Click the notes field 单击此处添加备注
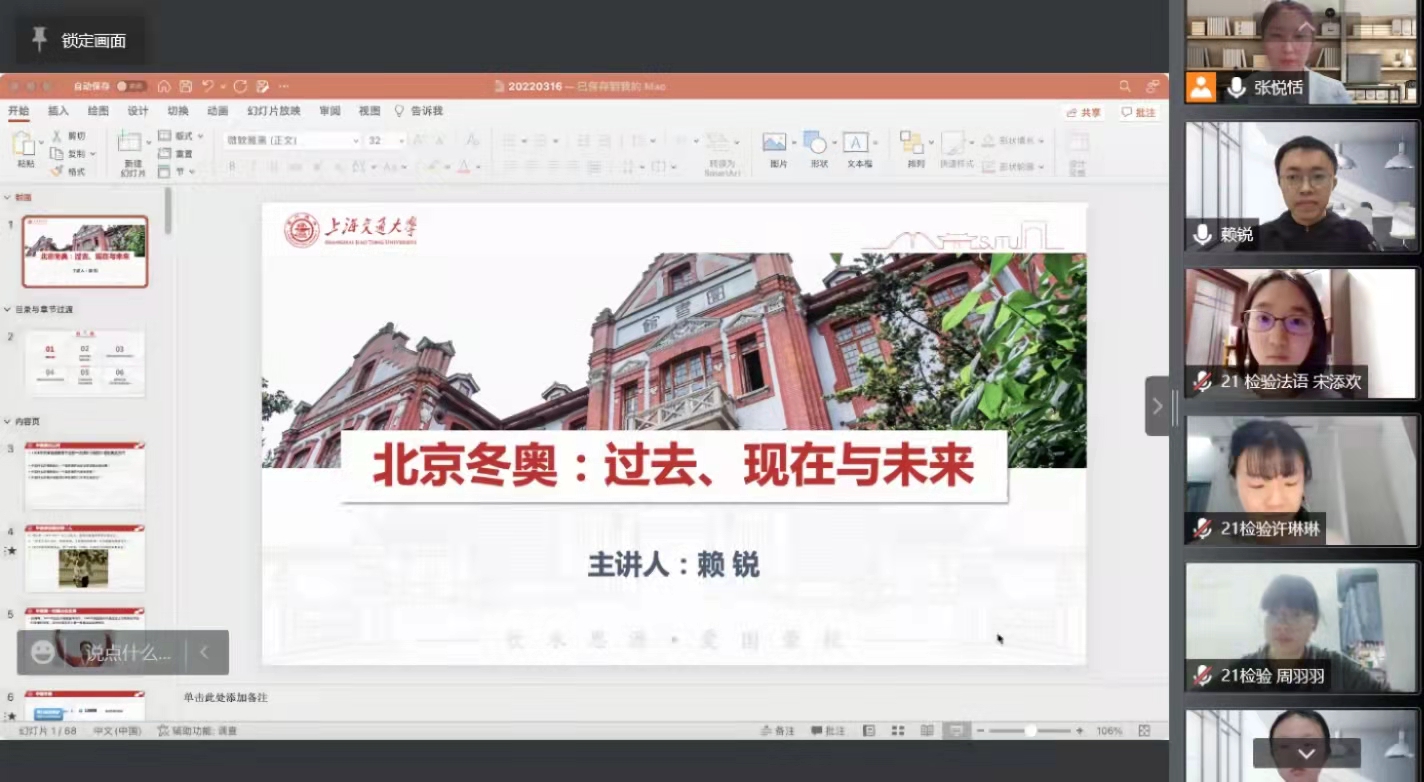 click(x=226, y=697)
